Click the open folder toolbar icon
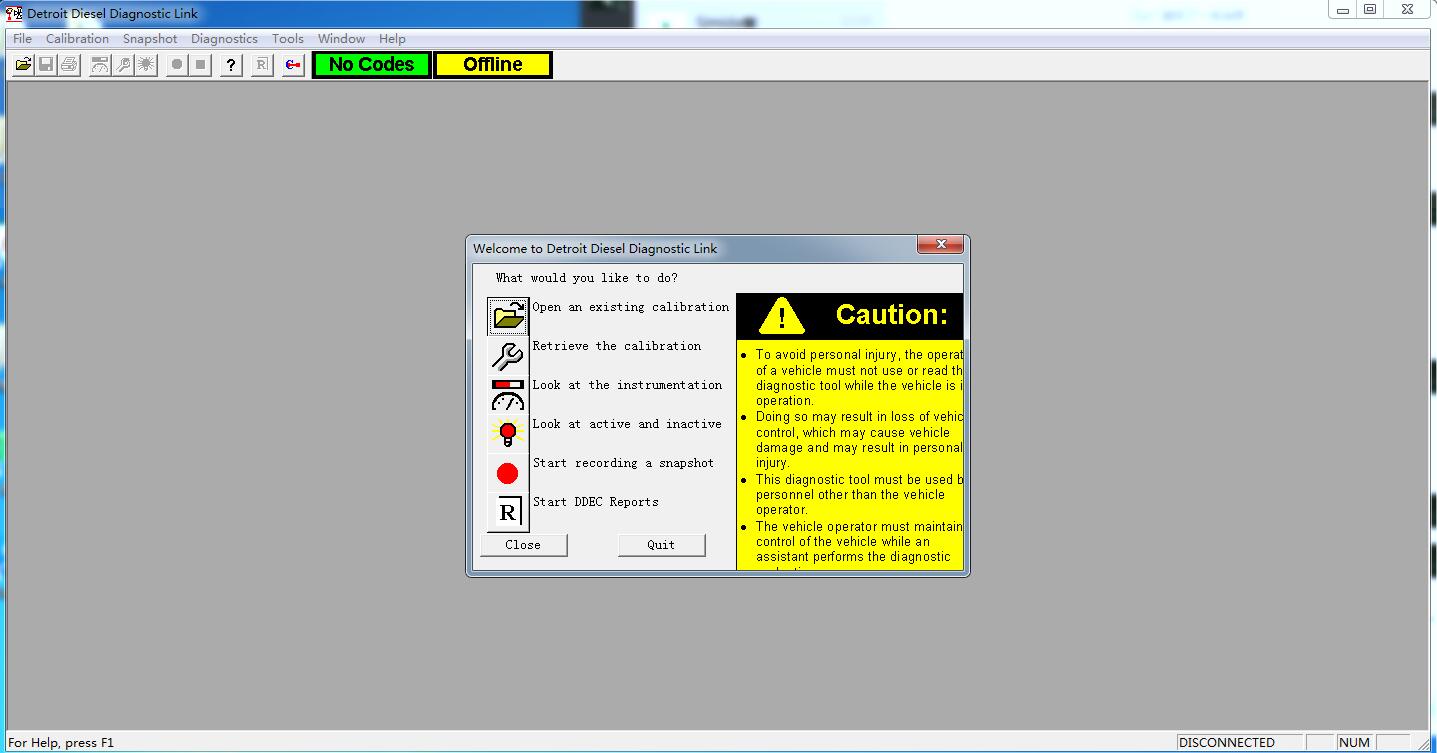 click(23, 65)
